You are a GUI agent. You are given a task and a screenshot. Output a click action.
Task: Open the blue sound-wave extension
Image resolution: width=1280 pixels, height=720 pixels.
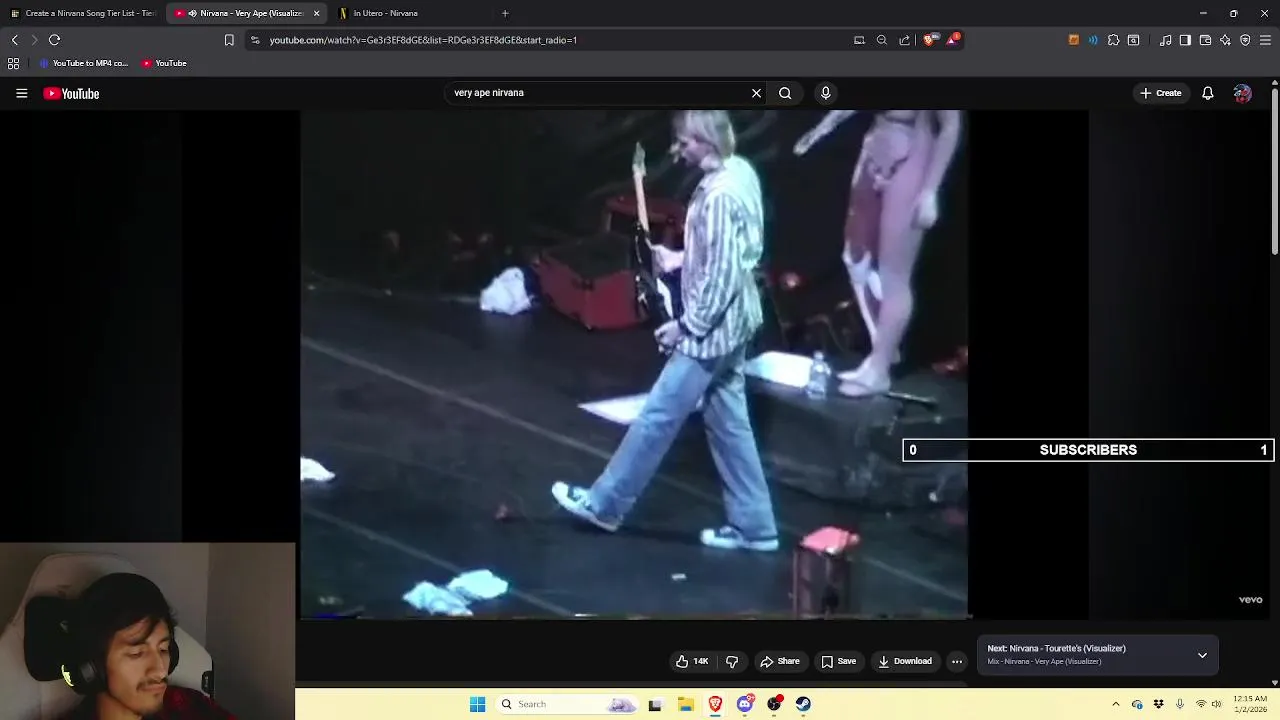click(1093, 40)
